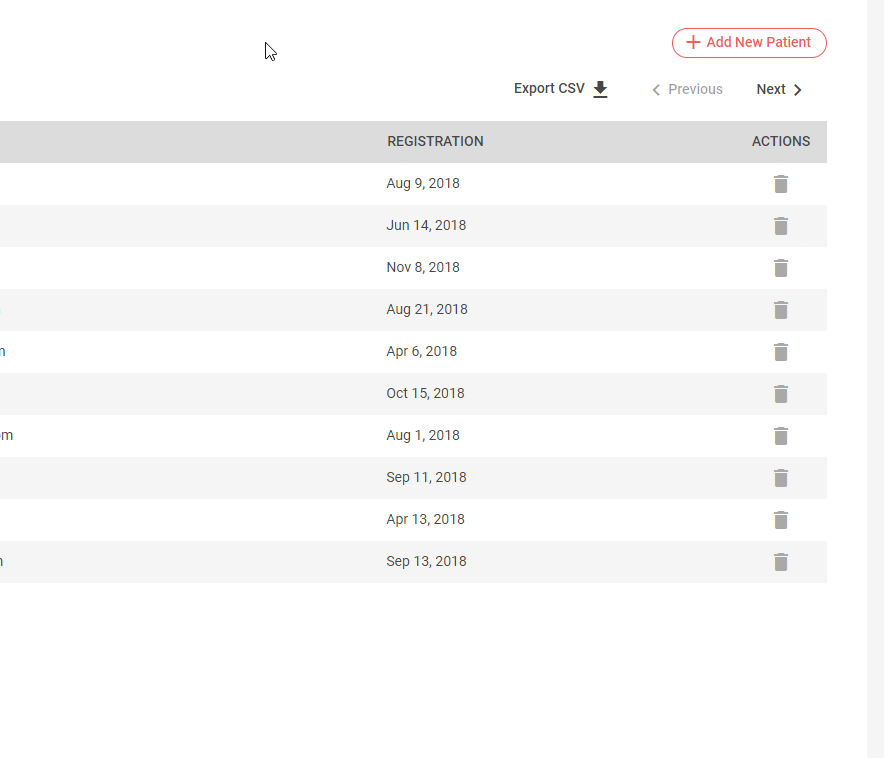The height and width of the screenshot is (758, 884).
Task: Remove the patient registered Aug 1, 2018
Action: 781,436
